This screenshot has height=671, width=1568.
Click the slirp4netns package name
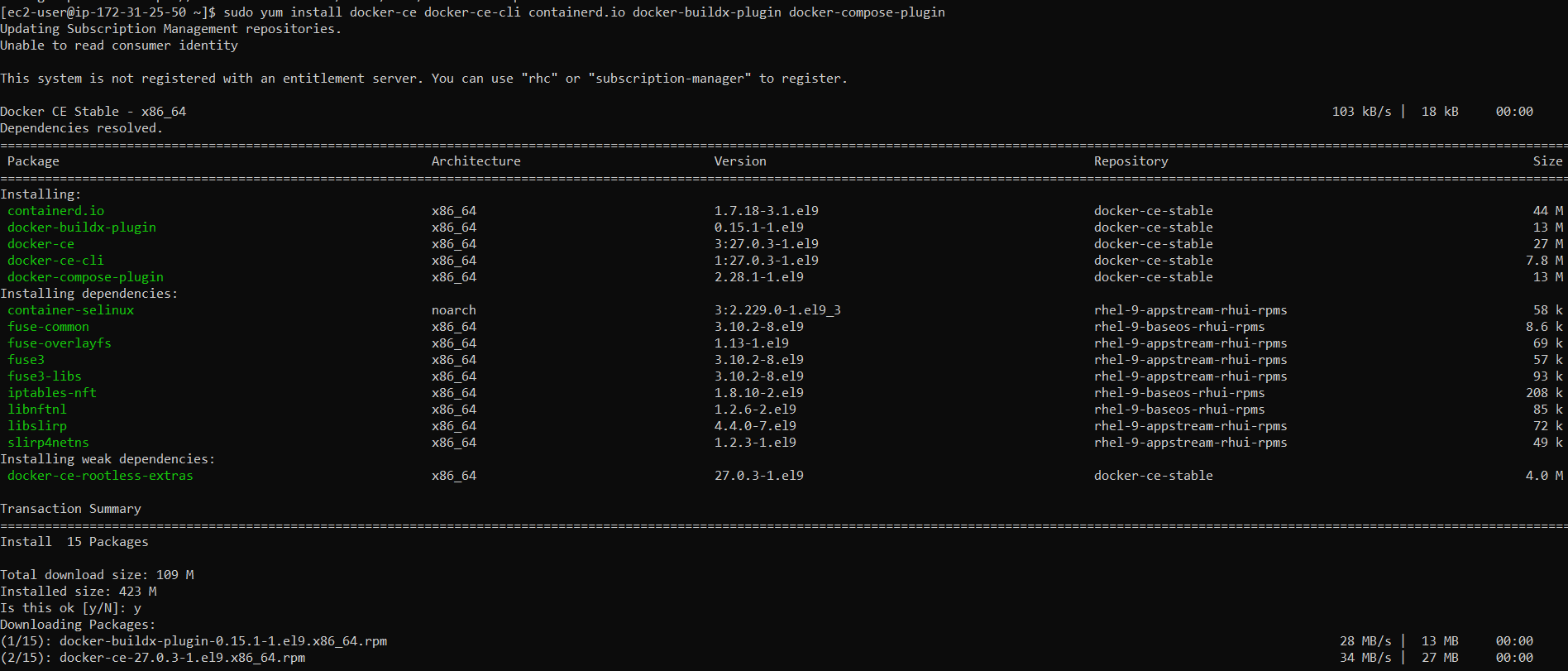48,443
